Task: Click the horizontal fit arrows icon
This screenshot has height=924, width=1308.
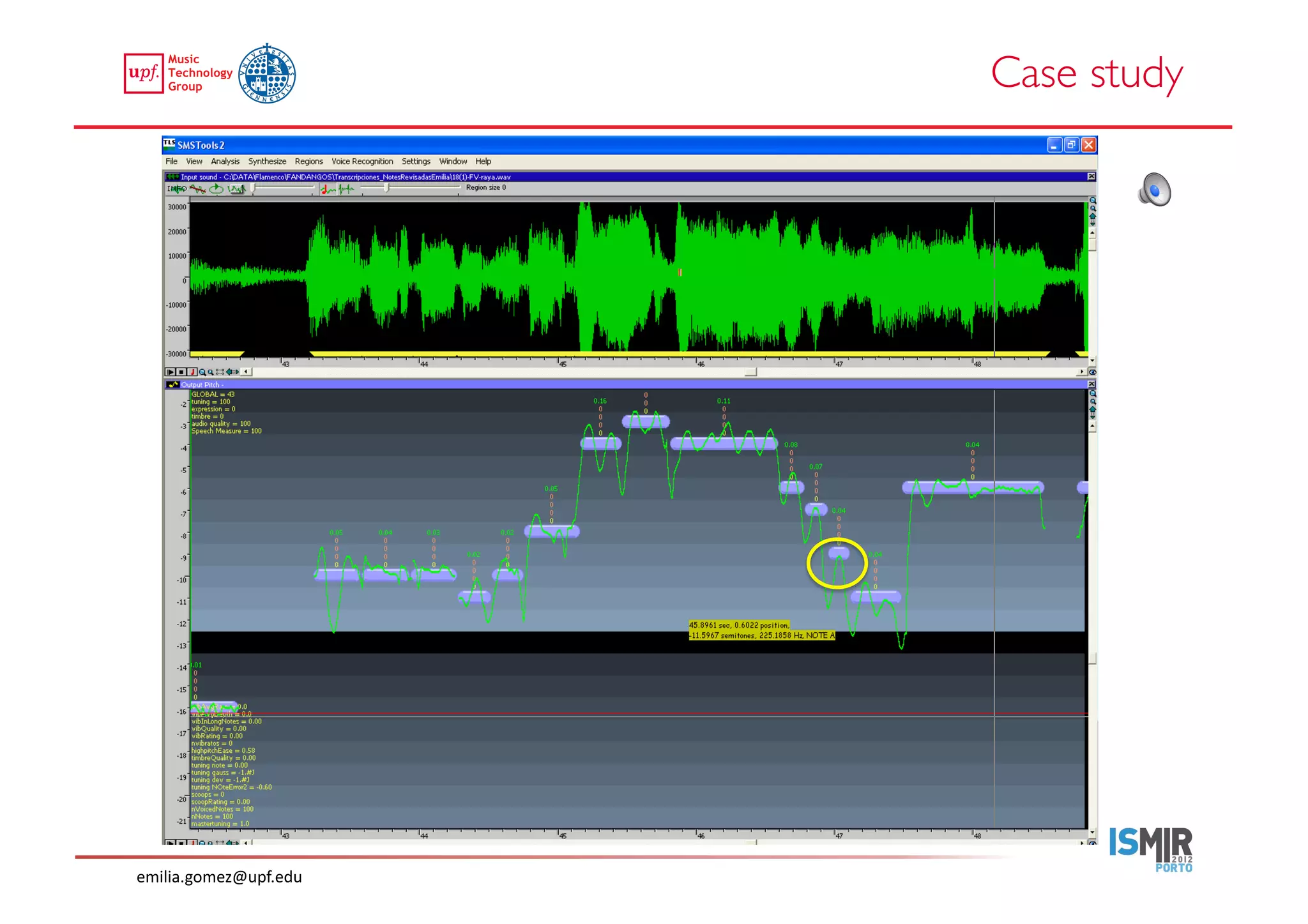Action: [x=232, y=372]
